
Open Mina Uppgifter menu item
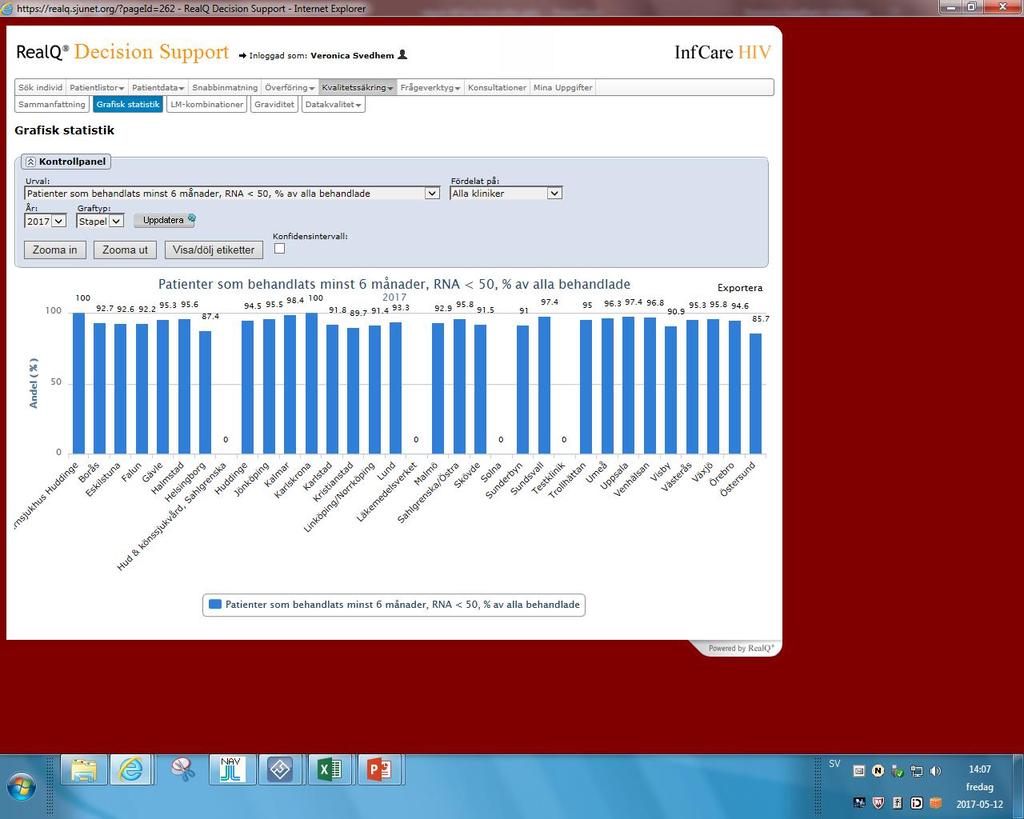562,88
